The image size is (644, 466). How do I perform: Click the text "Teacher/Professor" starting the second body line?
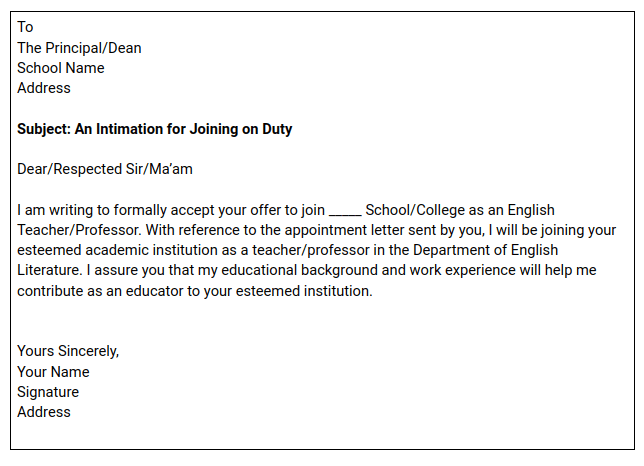[79, 230]
